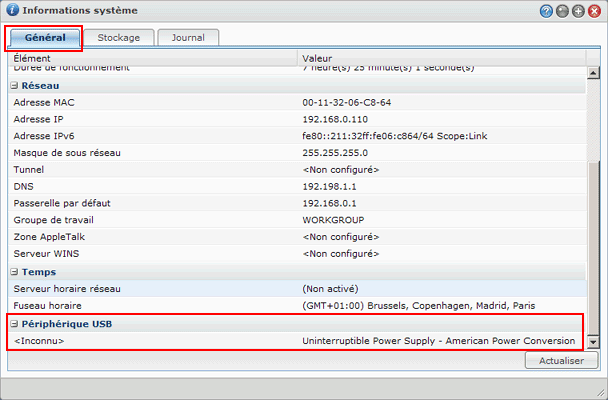Click DNS value 192.198.1.1
The width and height of the screenshot is (608, 400).
pyautogui.click(x=329, y=186)
